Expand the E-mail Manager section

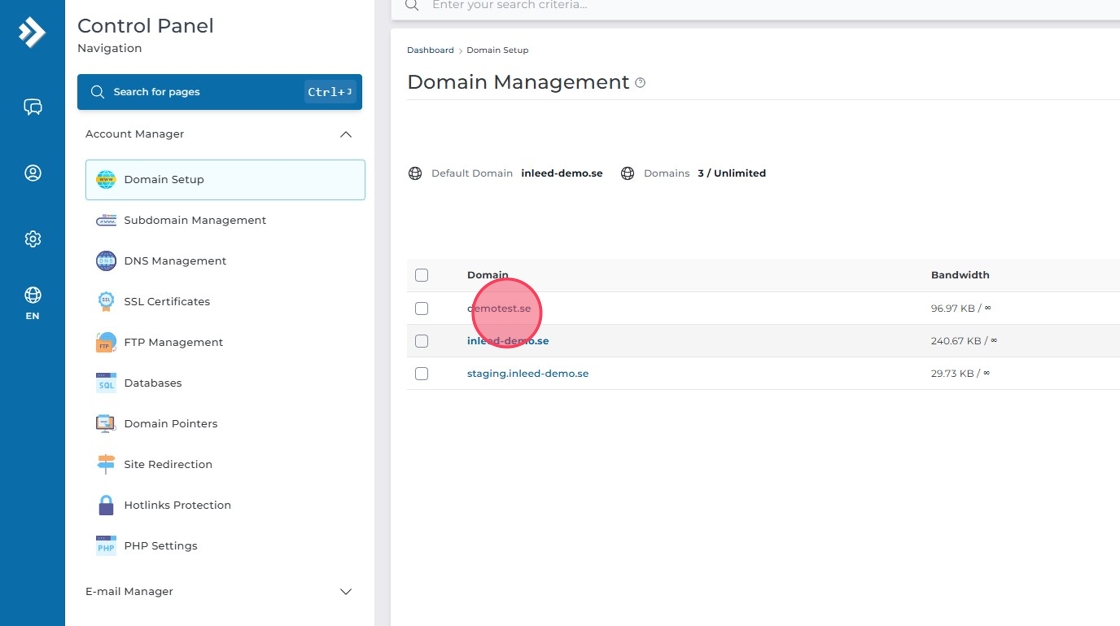(x=345, y=592)
